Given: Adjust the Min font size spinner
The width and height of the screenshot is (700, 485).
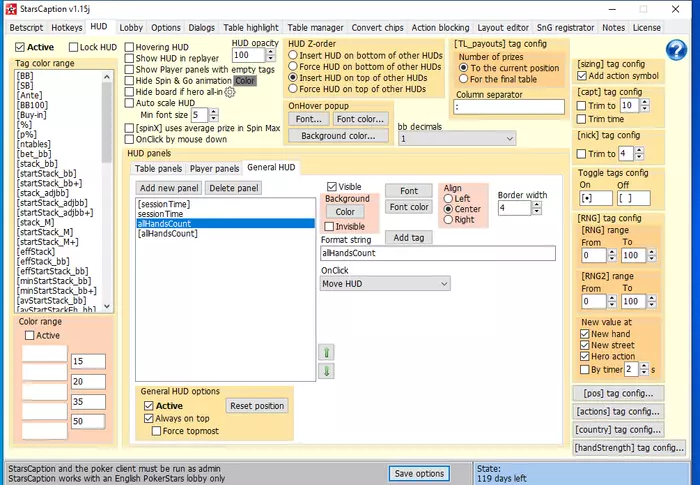Looking at the screenshot, I should pyautogui.click(x=214, y=115).
